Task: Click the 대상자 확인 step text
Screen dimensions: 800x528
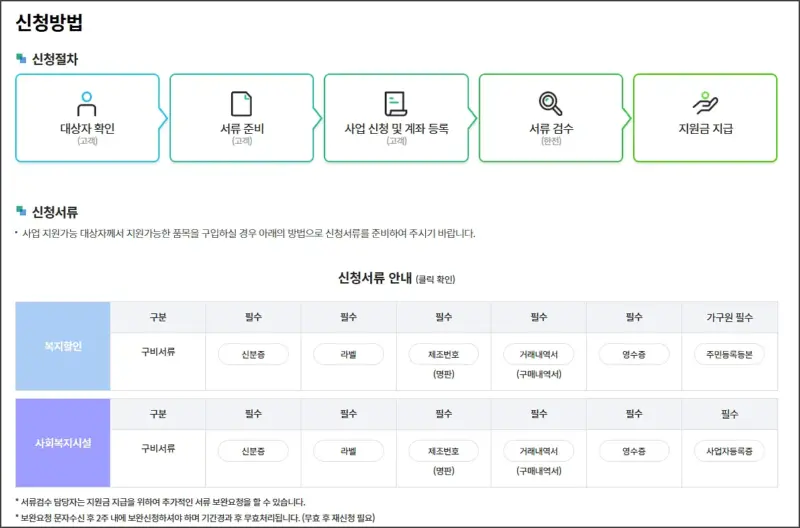Action: tap(87, 129)
